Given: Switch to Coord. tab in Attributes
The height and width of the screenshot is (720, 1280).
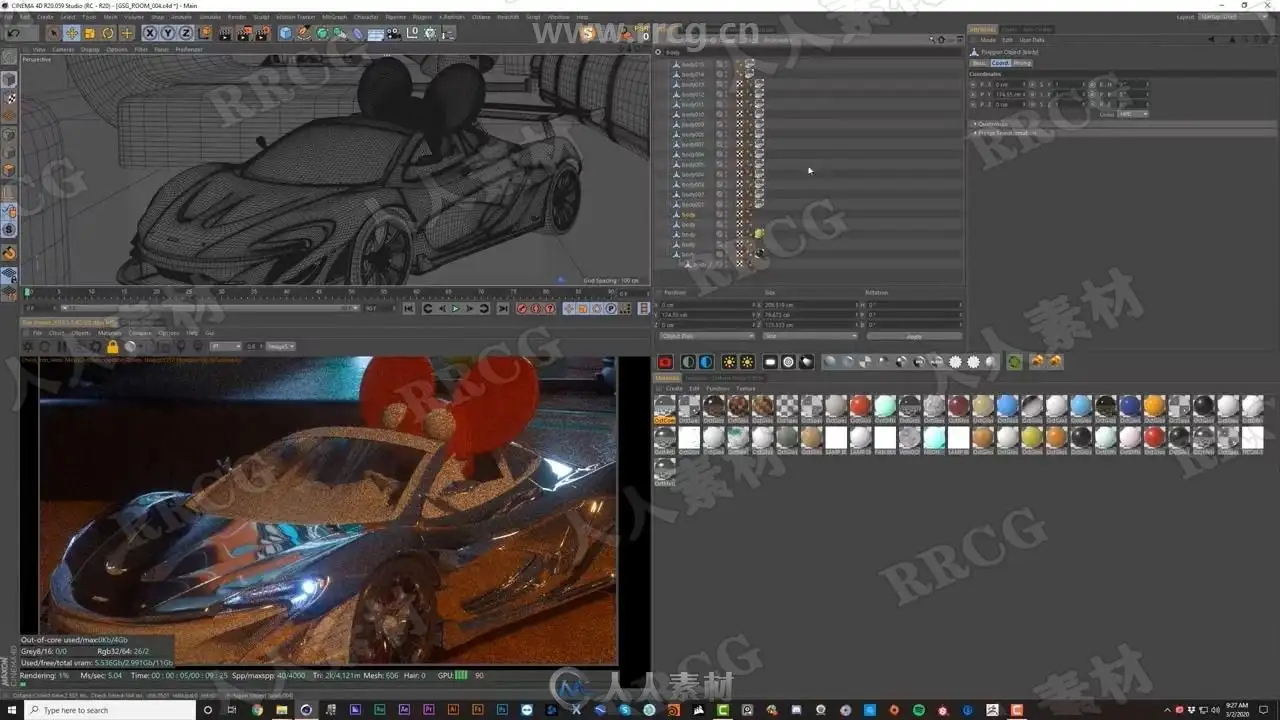Looking at the screenshot, I should click(1000, 63).
